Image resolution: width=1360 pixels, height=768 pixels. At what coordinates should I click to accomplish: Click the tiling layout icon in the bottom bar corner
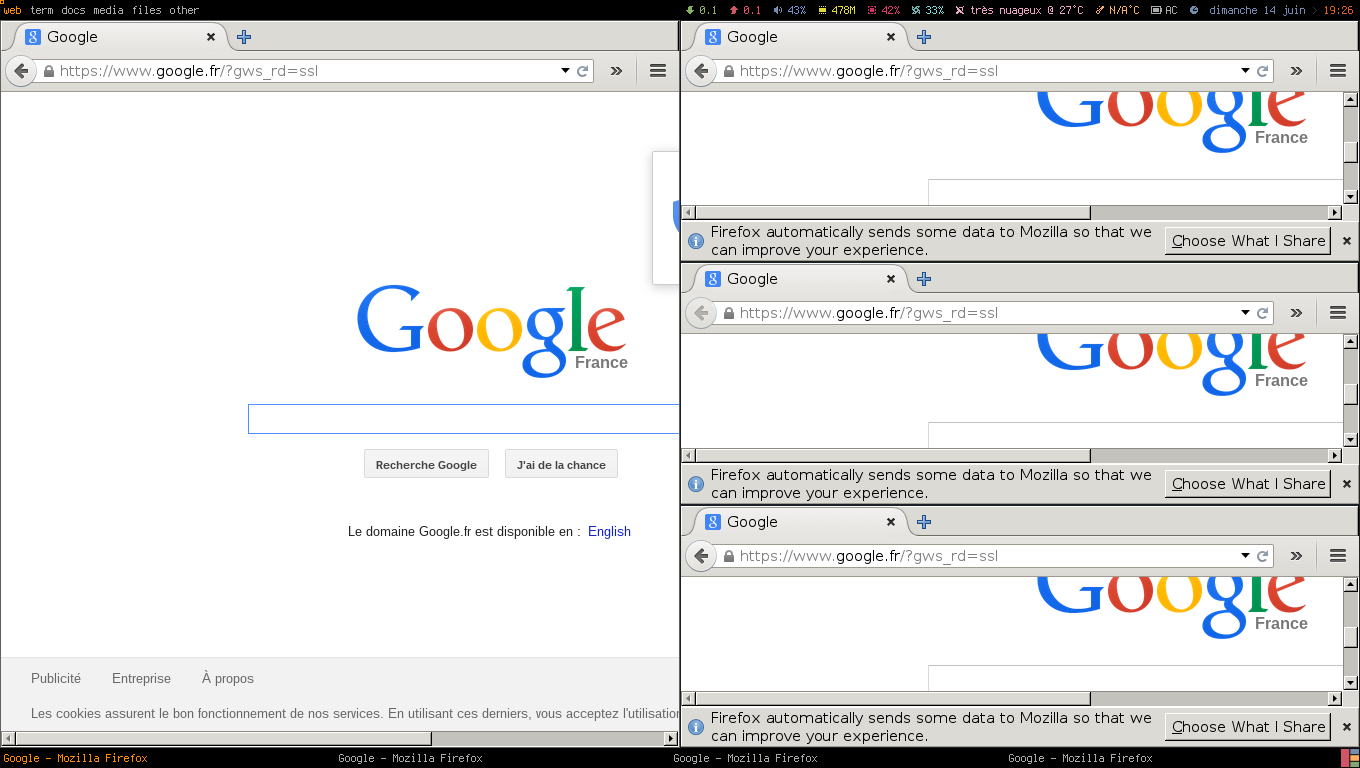[1350, 758]
